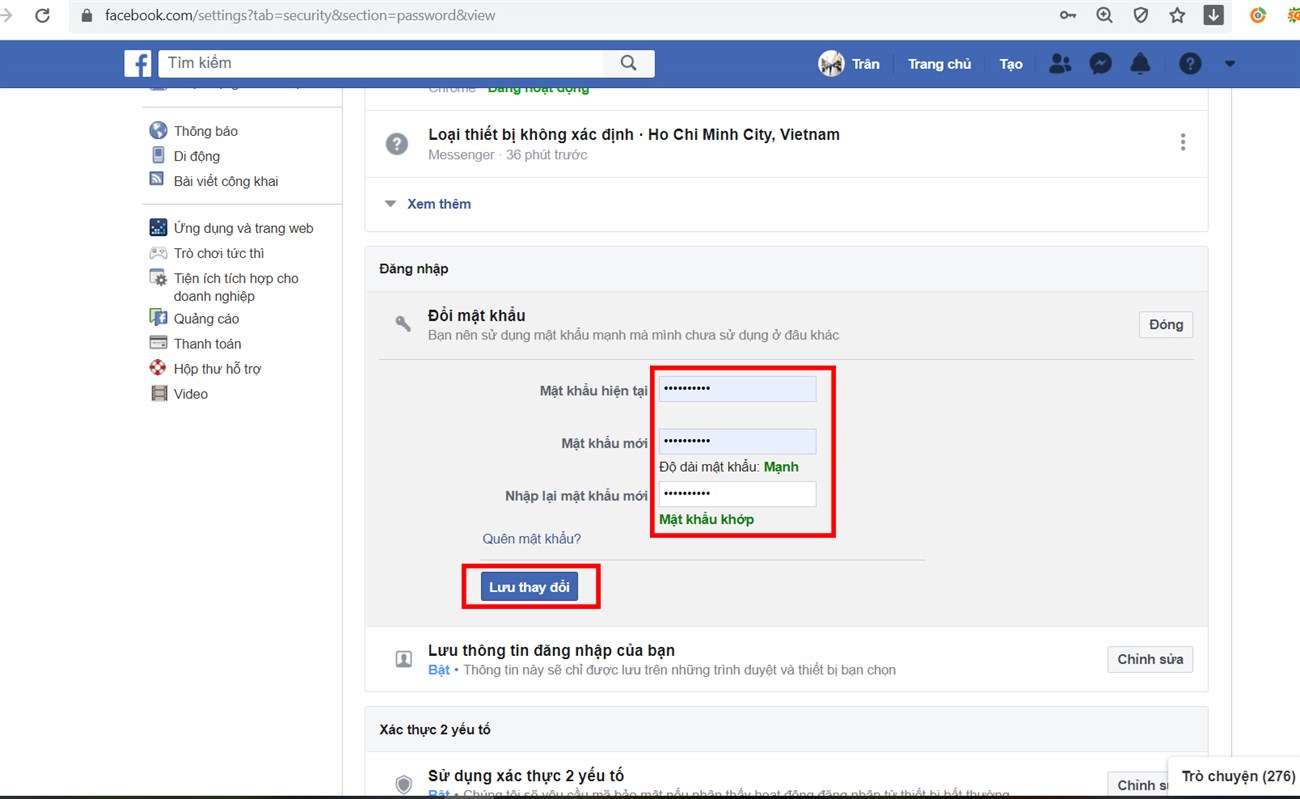The height and width of the screenshot is (799, 1300).
Task: Click the Trần profile name link
Action: pyautogui.click(x=865, y=64)
